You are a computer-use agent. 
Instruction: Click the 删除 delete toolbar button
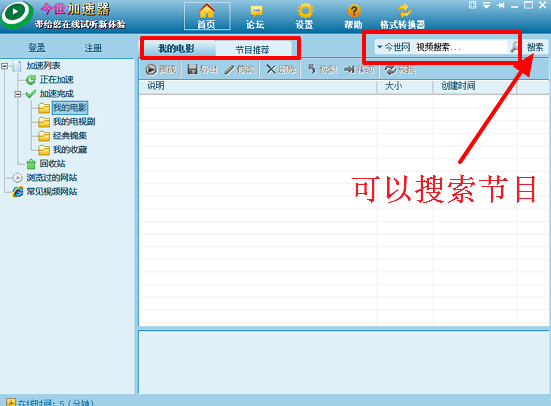(281, 69)
